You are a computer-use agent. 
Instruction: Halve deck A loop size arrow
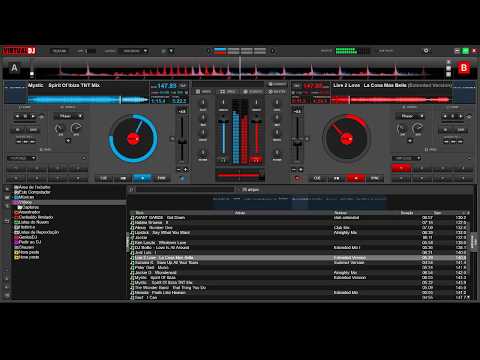18,116
